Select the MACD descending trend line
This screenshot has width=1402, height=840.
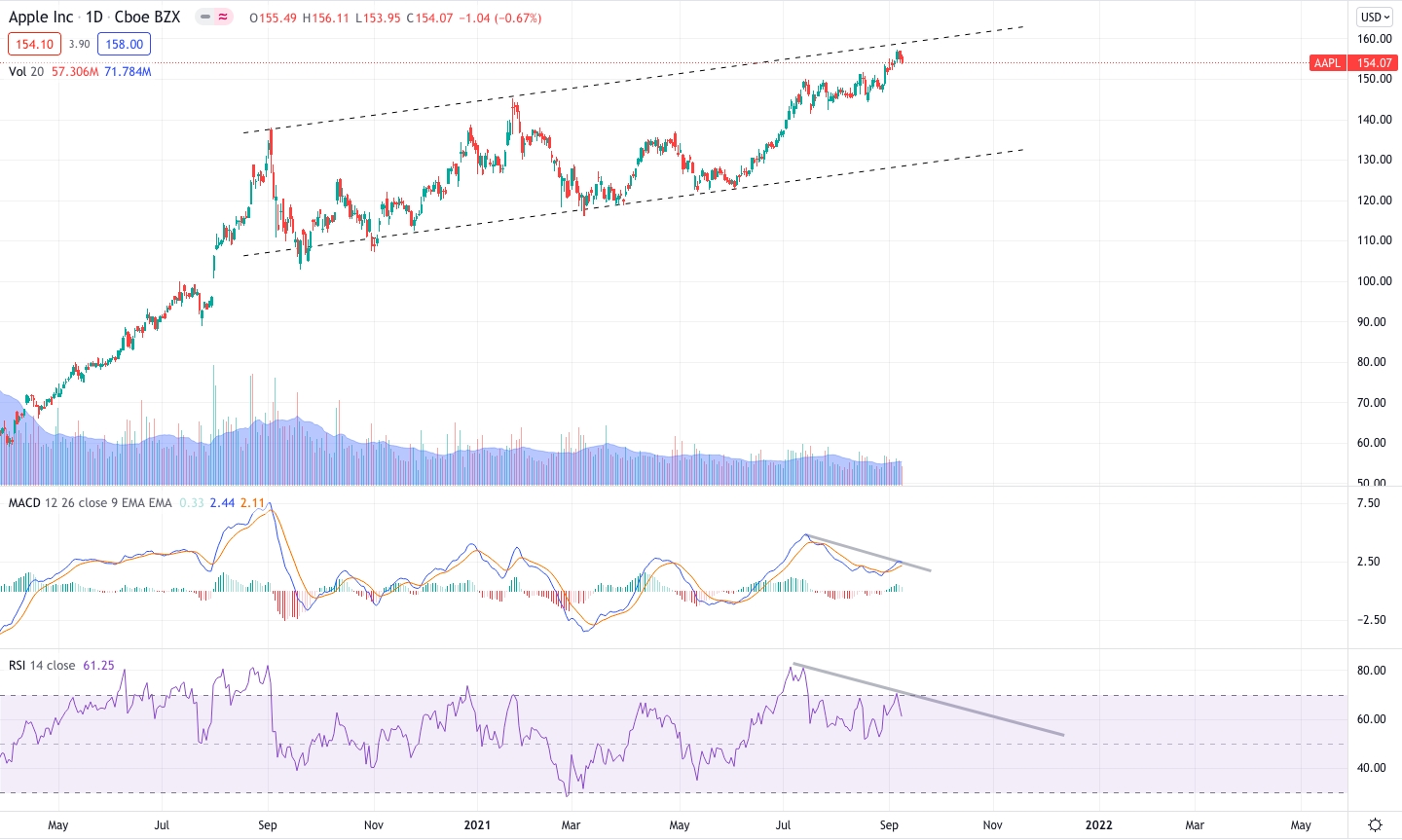[868, 553]
